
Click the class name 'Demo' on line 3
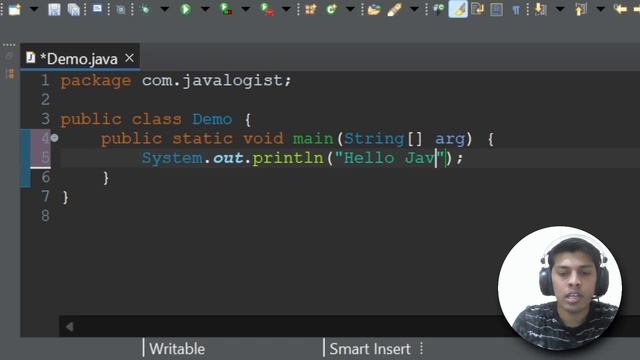(212, 119)
